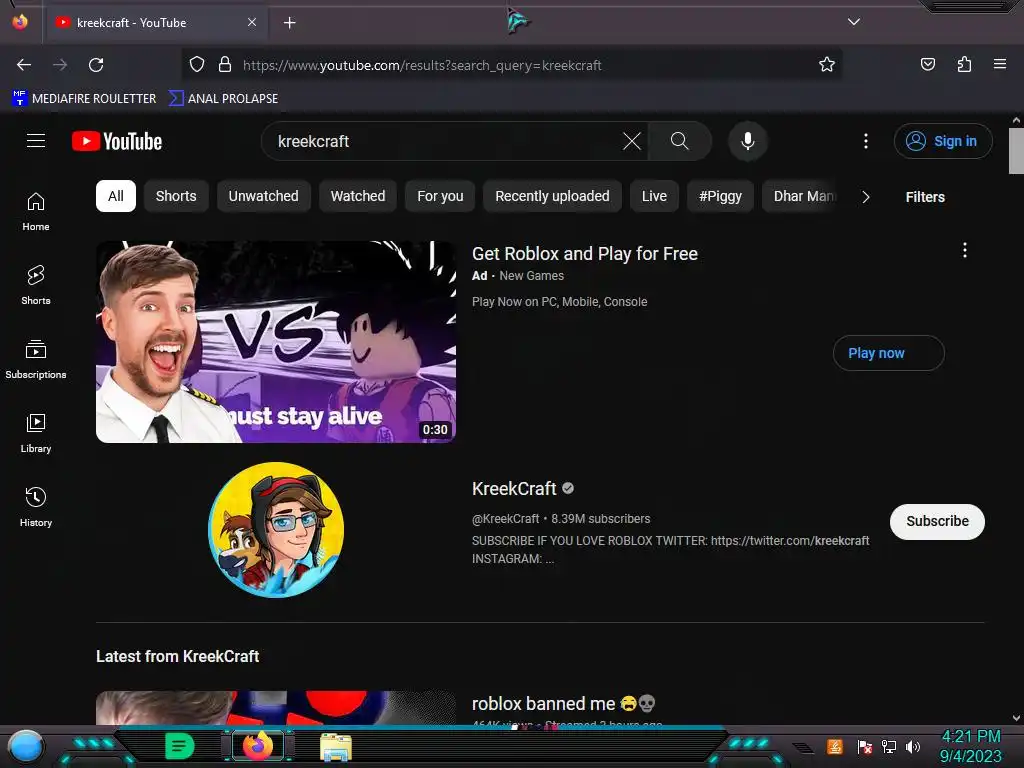Viewport: 1024px width, 768px height.
Task: Open the MrBeast VS Roblox ad thumbnail
Action: point(276,342)
